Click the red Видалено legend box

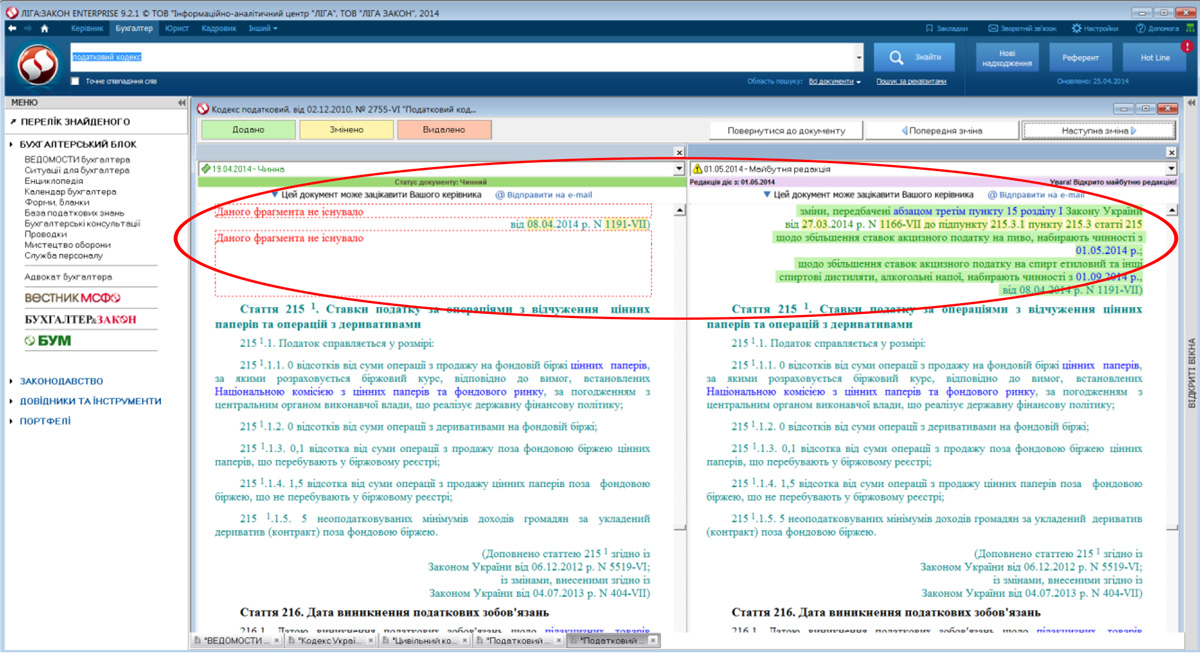click(444, 130)
